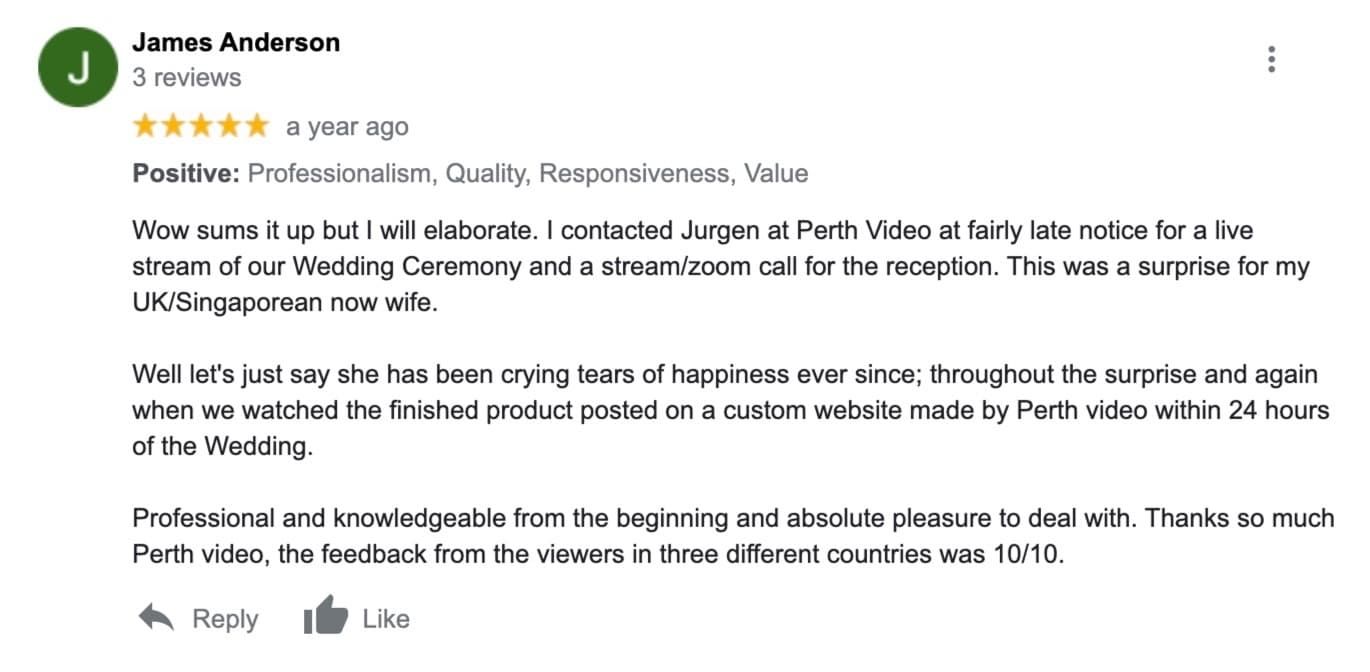Click the bold "Positive:" label
This screenshot has width=1370, height=672.
pyautogui.click(x=186, y=174)
